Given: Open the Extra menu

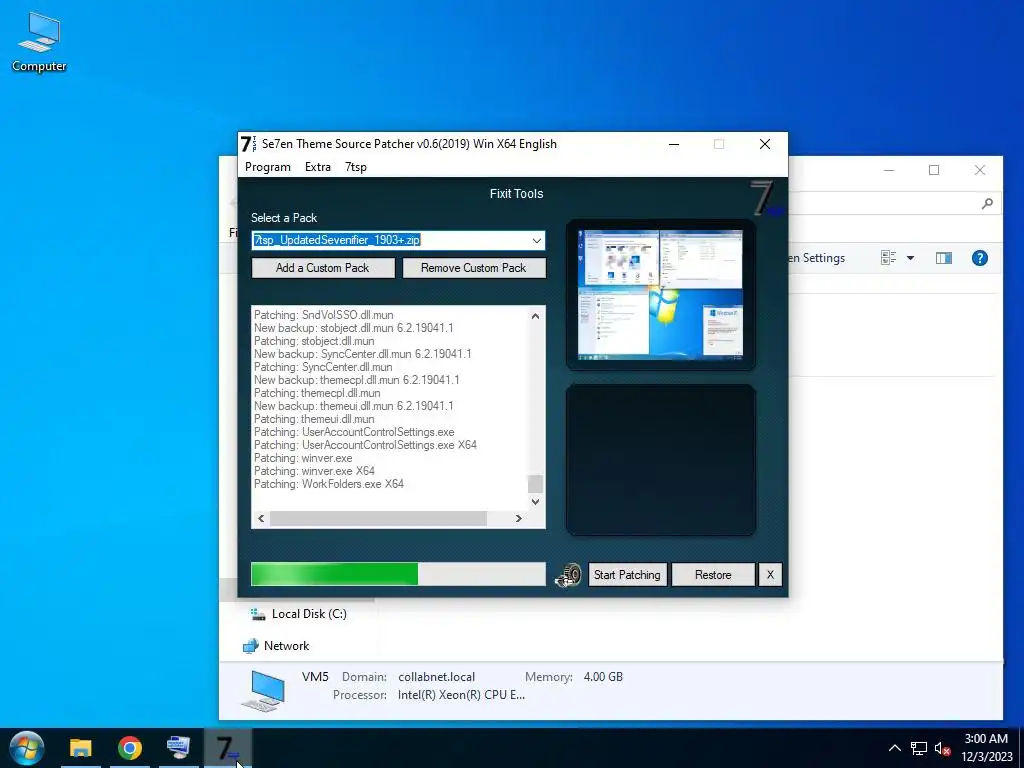Looking at the screenshot, I should (318, 167).
